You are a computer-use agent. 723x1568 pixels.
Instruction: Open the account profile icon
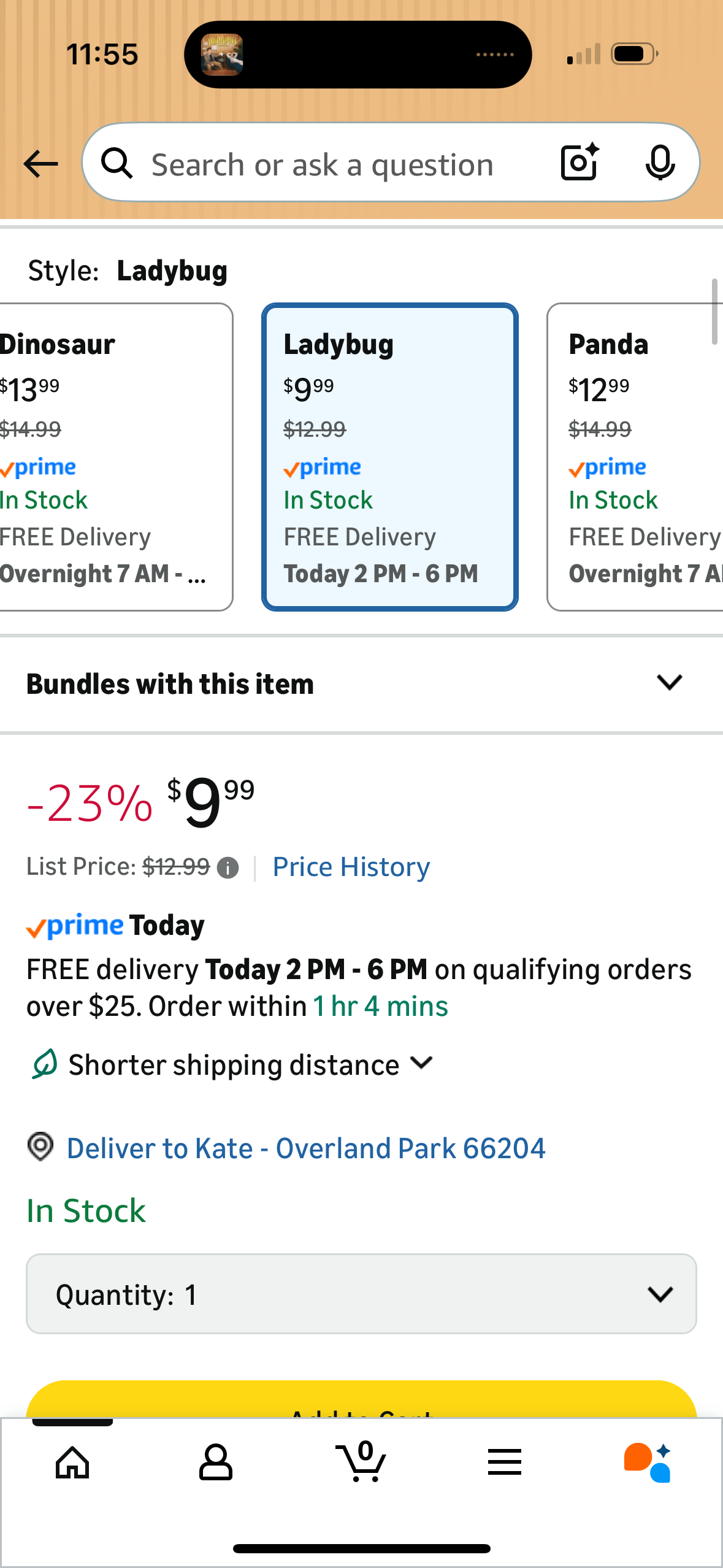(216, 1462)
